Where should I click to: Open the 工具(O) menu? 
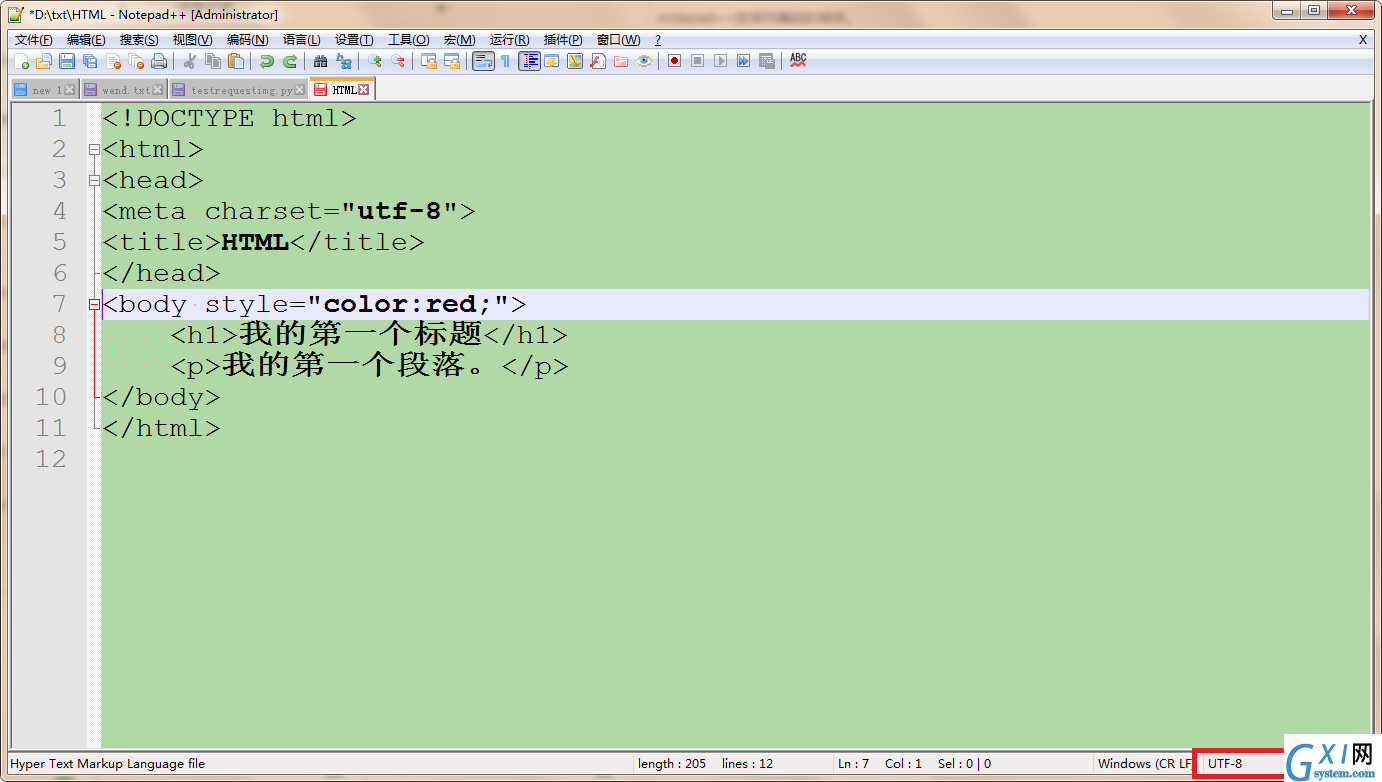click(408, 40)
